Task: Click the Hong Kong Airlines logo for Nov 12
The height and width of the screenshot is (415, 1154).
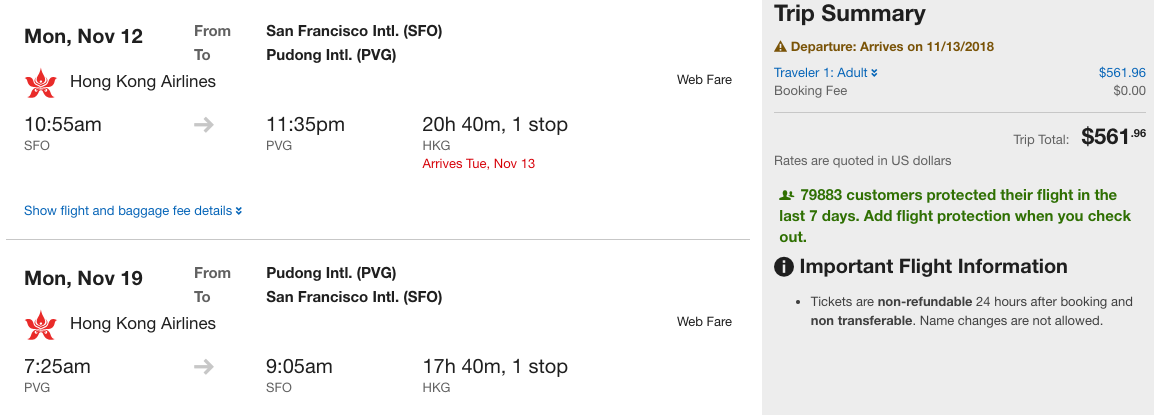Action: point(41,82)
